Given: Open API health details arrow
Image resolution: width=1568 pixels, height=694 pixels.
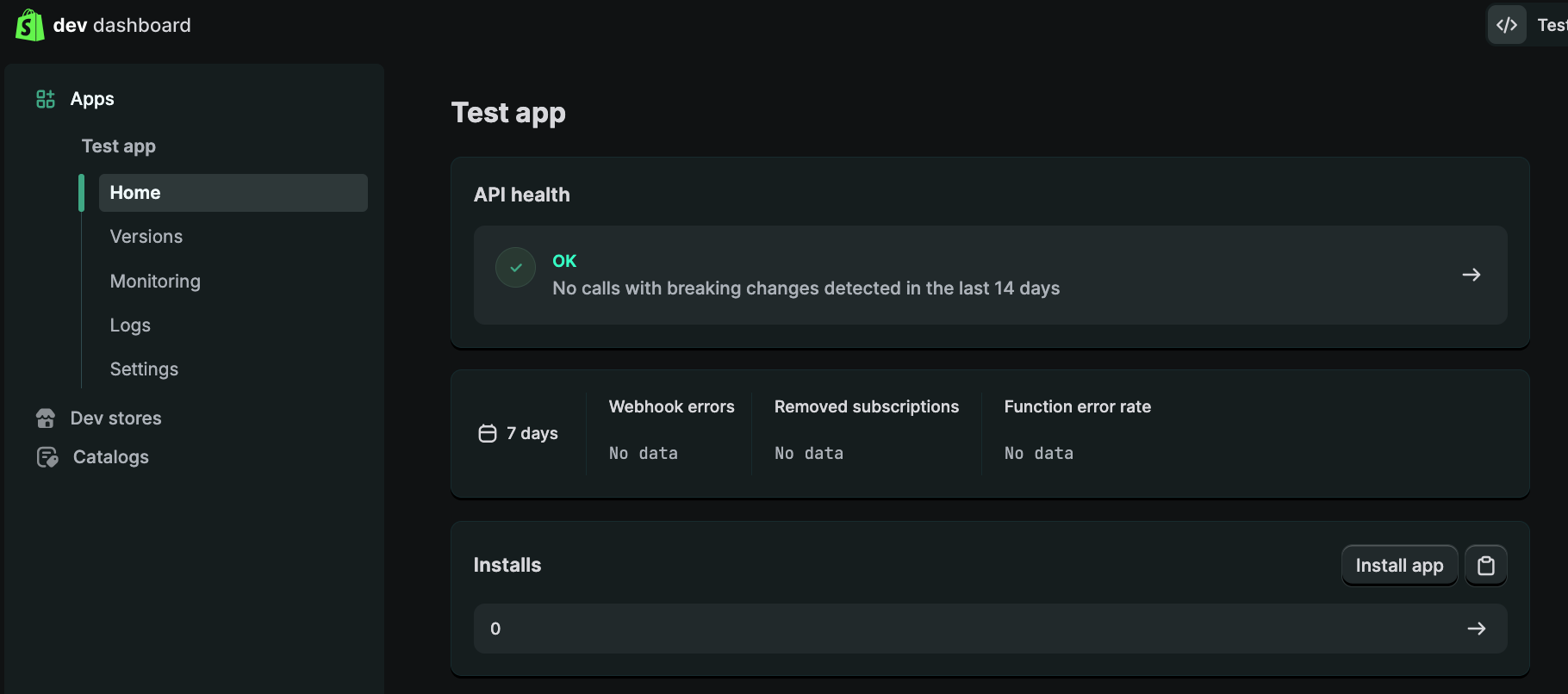Looking at the screenshot, I should tap(1472, 275).
